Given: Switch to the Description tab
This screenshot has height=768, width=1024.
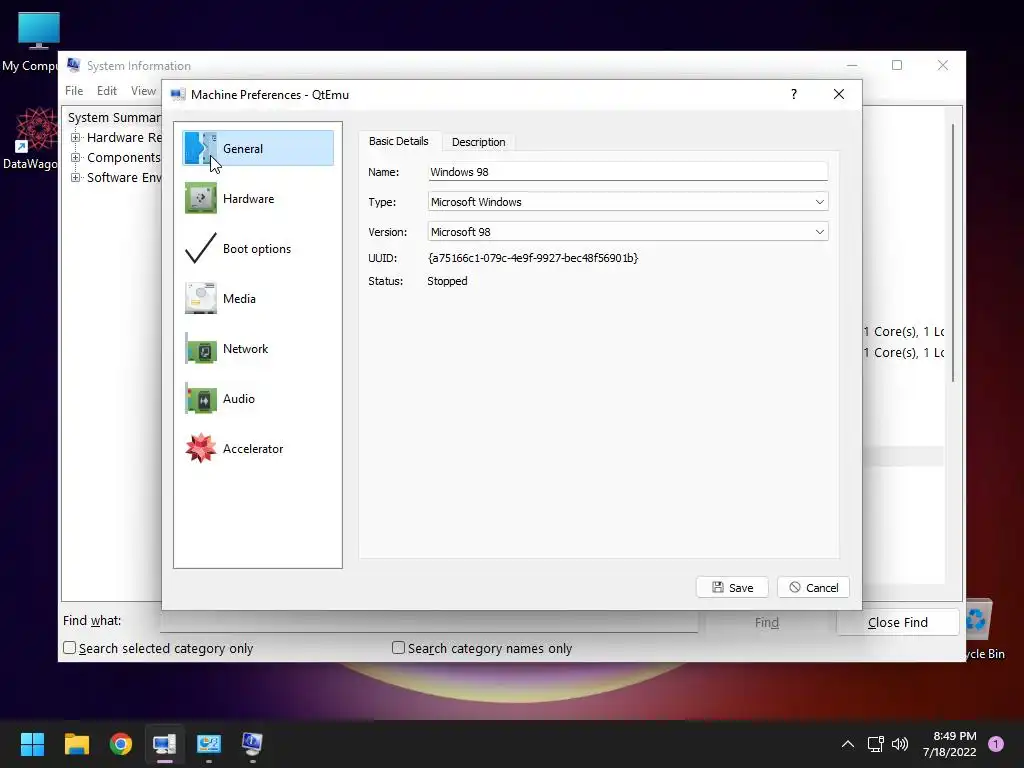Looking at the screenshot, I should point(479,142).
